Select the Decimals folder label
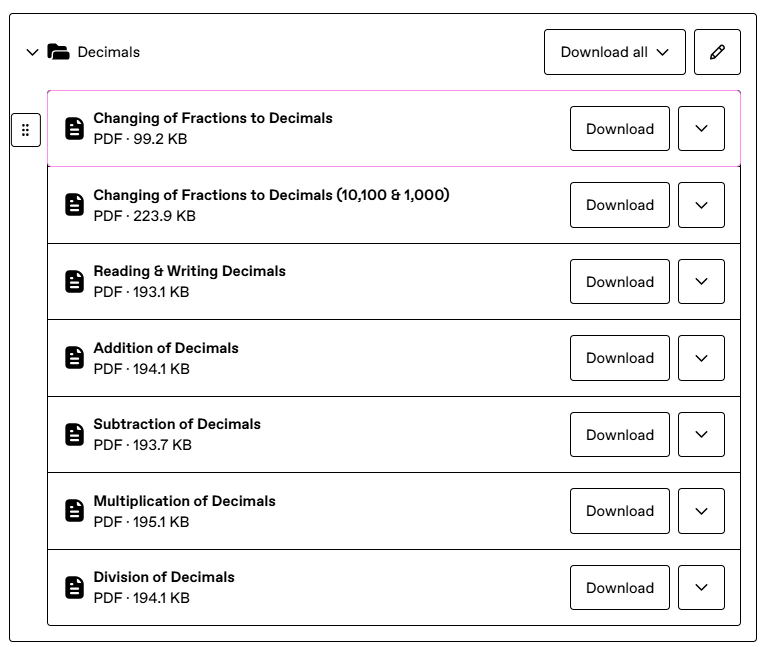Viewport: 763px width, 647px height. click(x=108, y=52)
